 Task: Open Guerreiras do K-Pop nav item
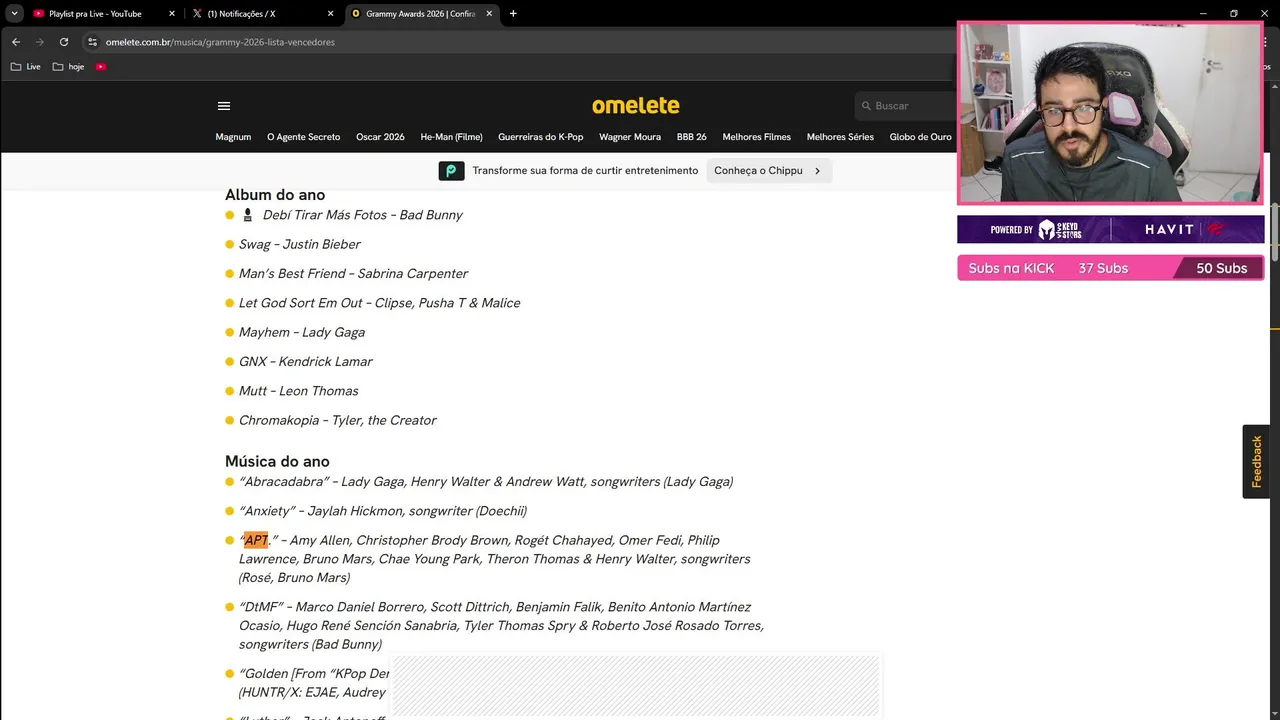pyautogui.click(x=540, y=137)
